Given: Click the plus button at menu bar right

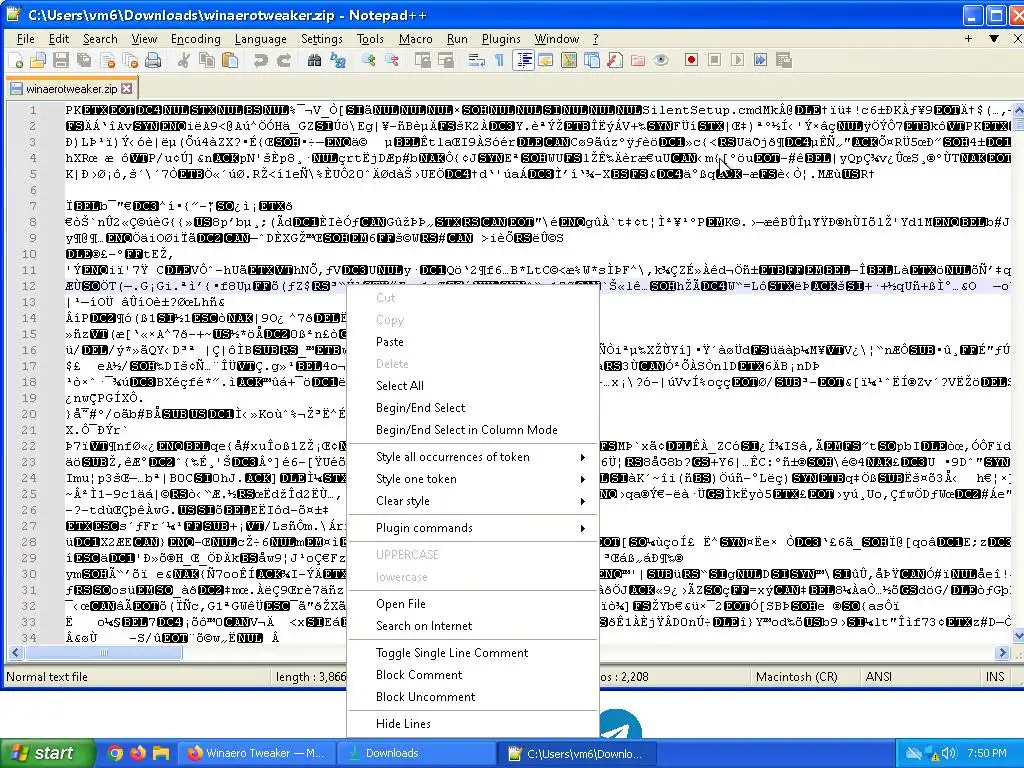Looking at the screenshot, I should point(968,39).
